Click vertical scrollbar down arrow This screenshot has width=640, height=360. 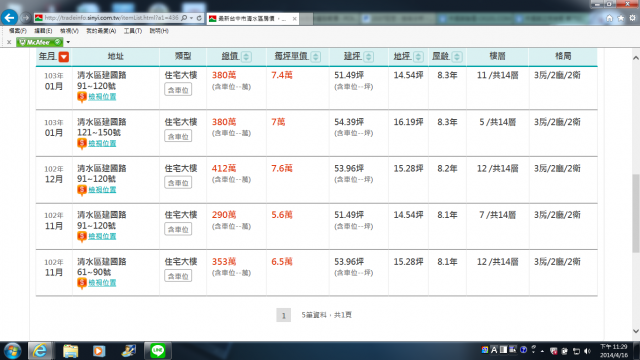click(636, 331)
